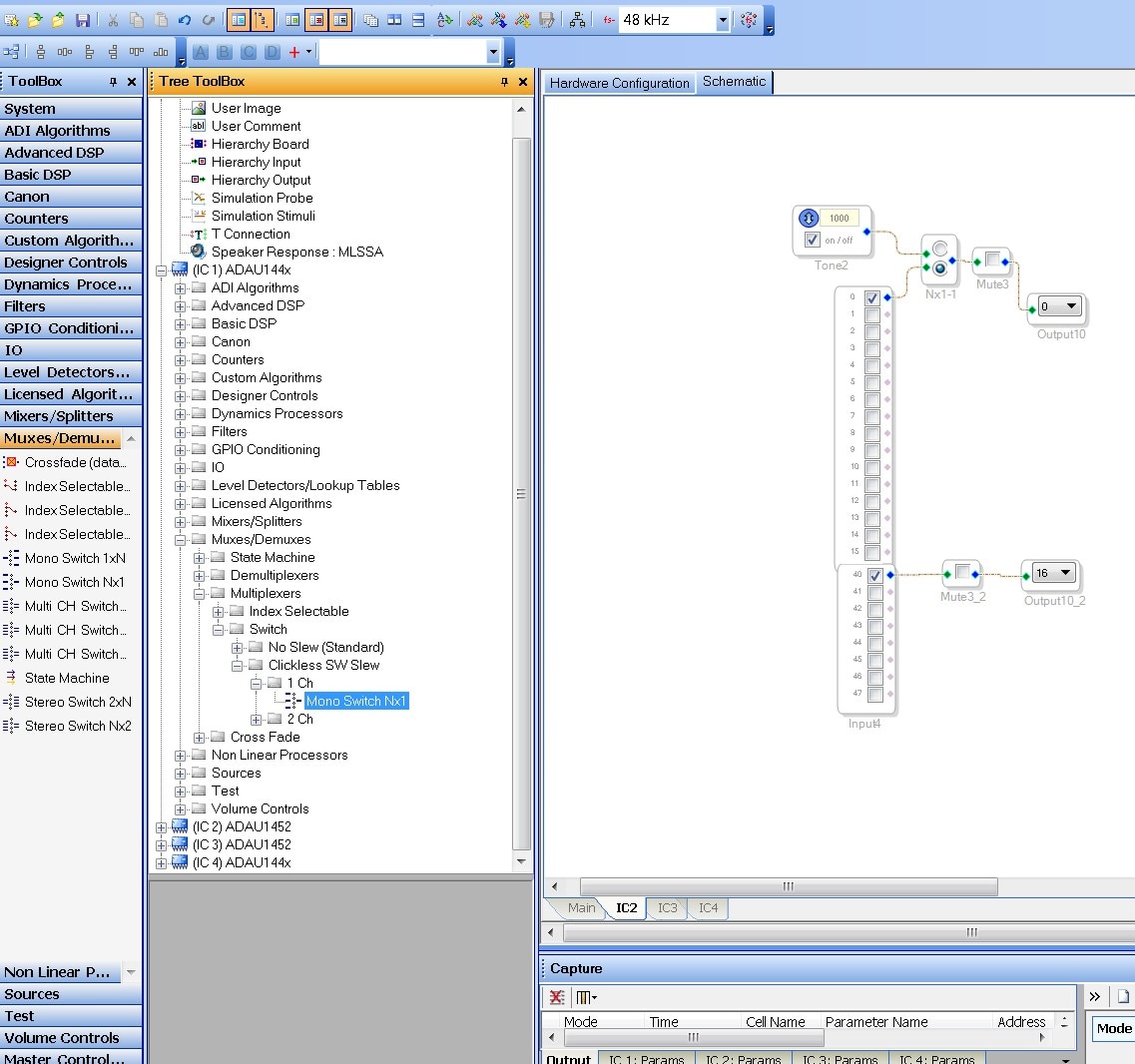Toggle the Tone2 on/off checkbox

(813, 240)
